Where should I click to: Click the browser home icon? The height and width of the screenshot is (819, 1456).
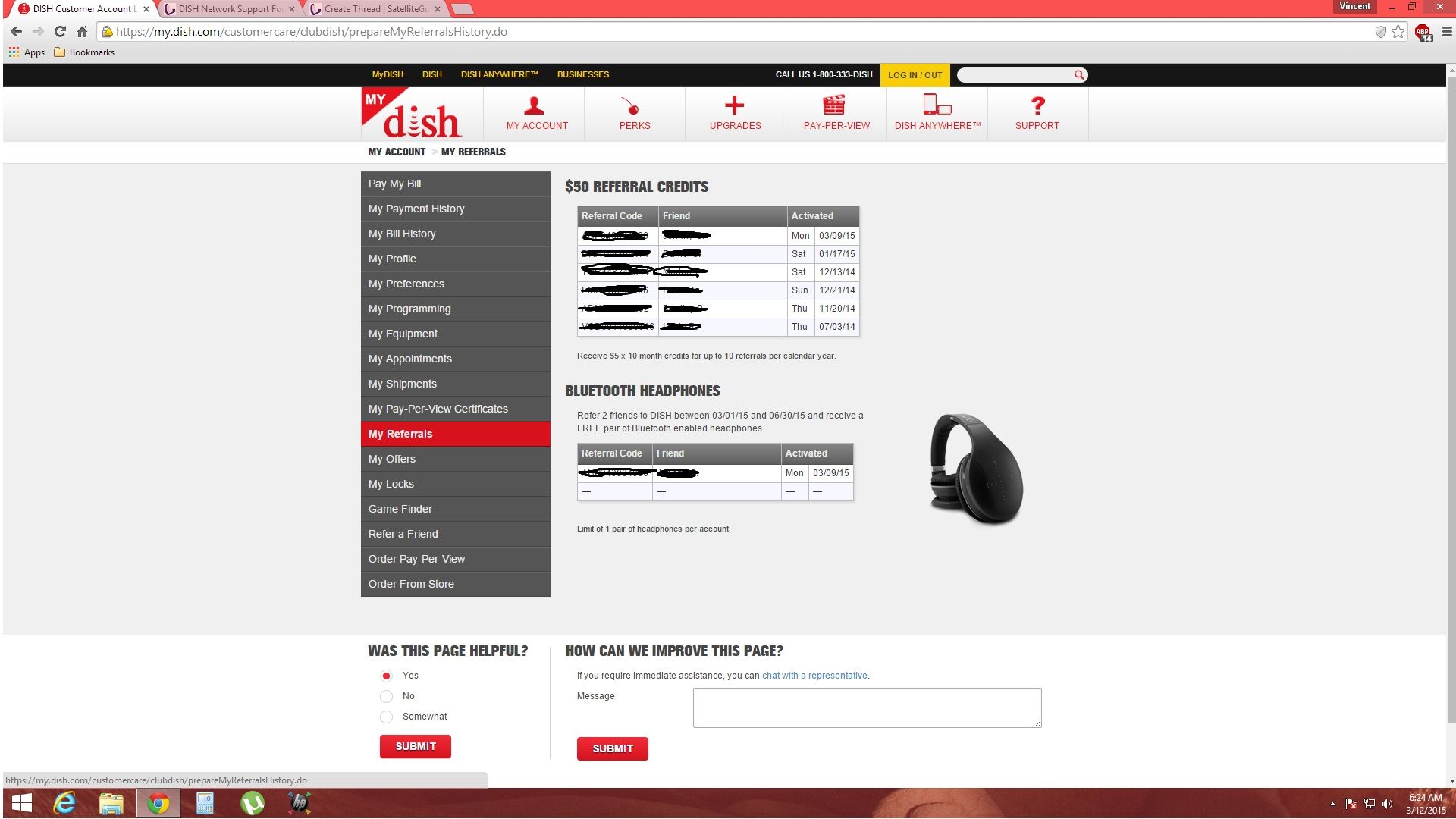coord(82,32)
